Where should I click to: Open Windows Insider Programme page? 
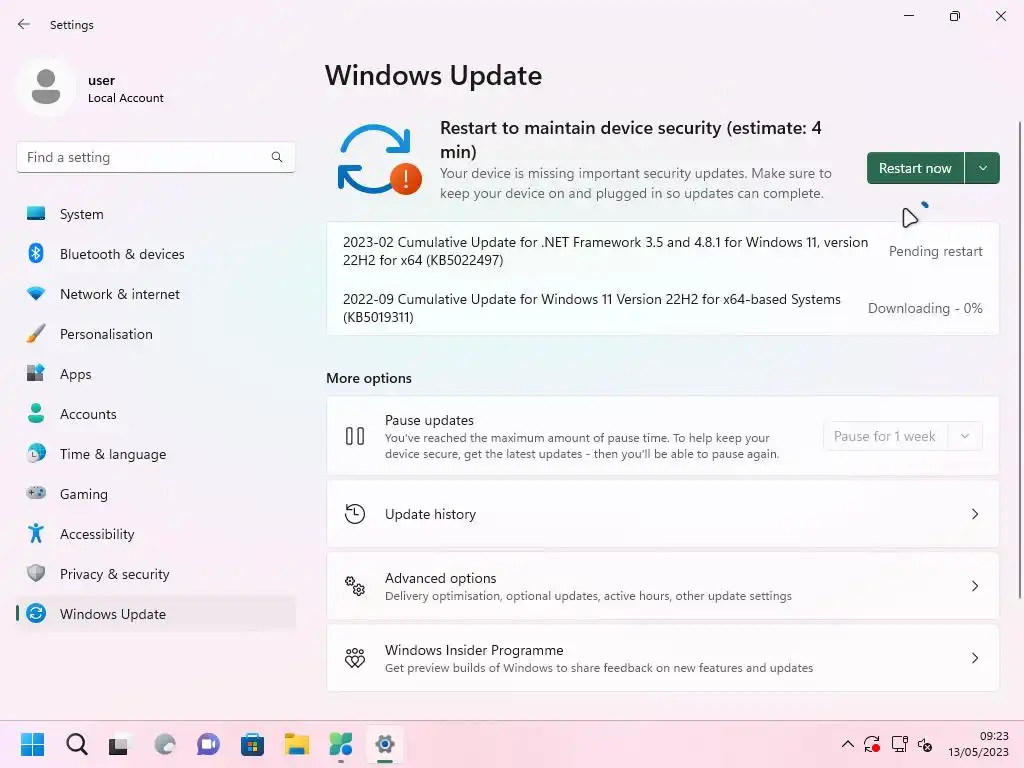[662, 658]
